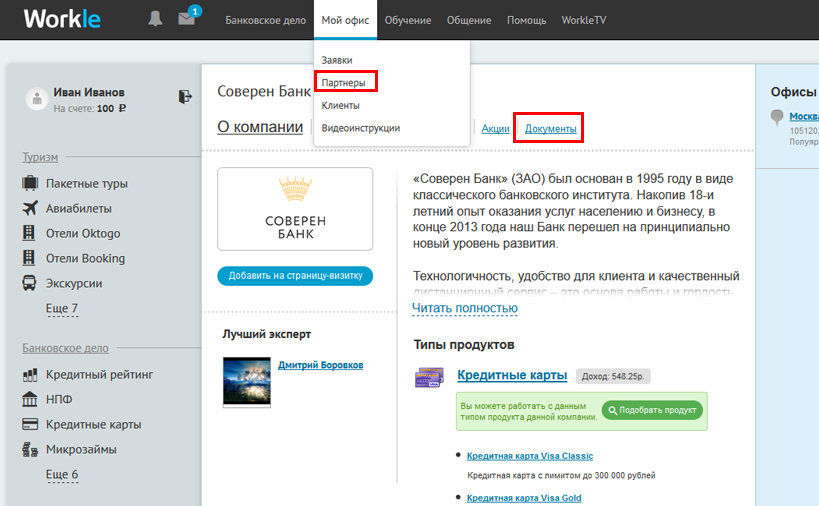The height and width of the screenshot is (506, 819).
Task: Click the bank building icon for НПФ
Action: click(30, 399)
